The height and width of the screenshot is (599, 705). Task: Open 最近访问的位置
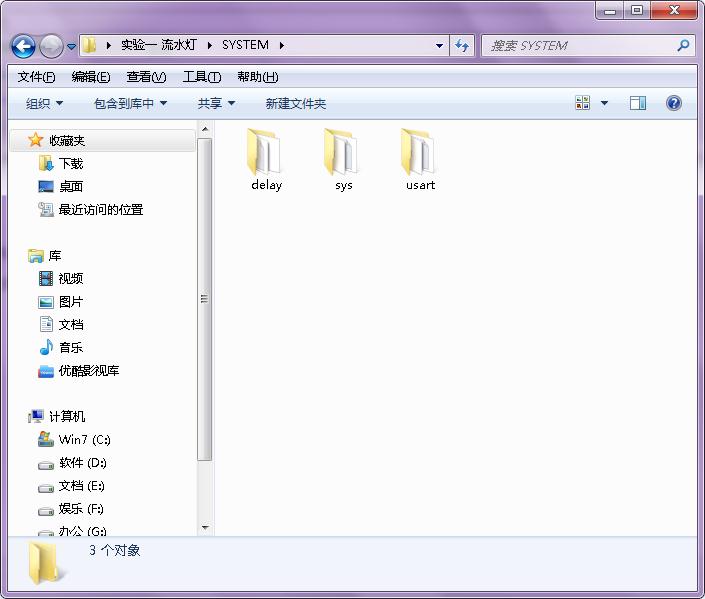[x=101, y=210]
